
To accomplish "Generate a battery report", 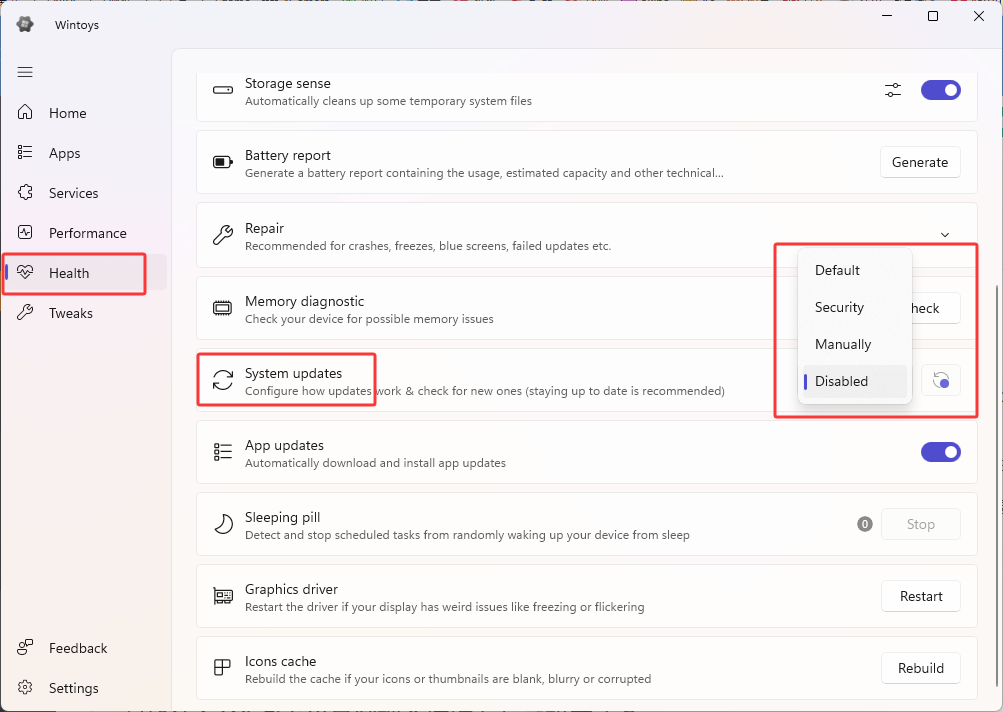I will 919,162.
